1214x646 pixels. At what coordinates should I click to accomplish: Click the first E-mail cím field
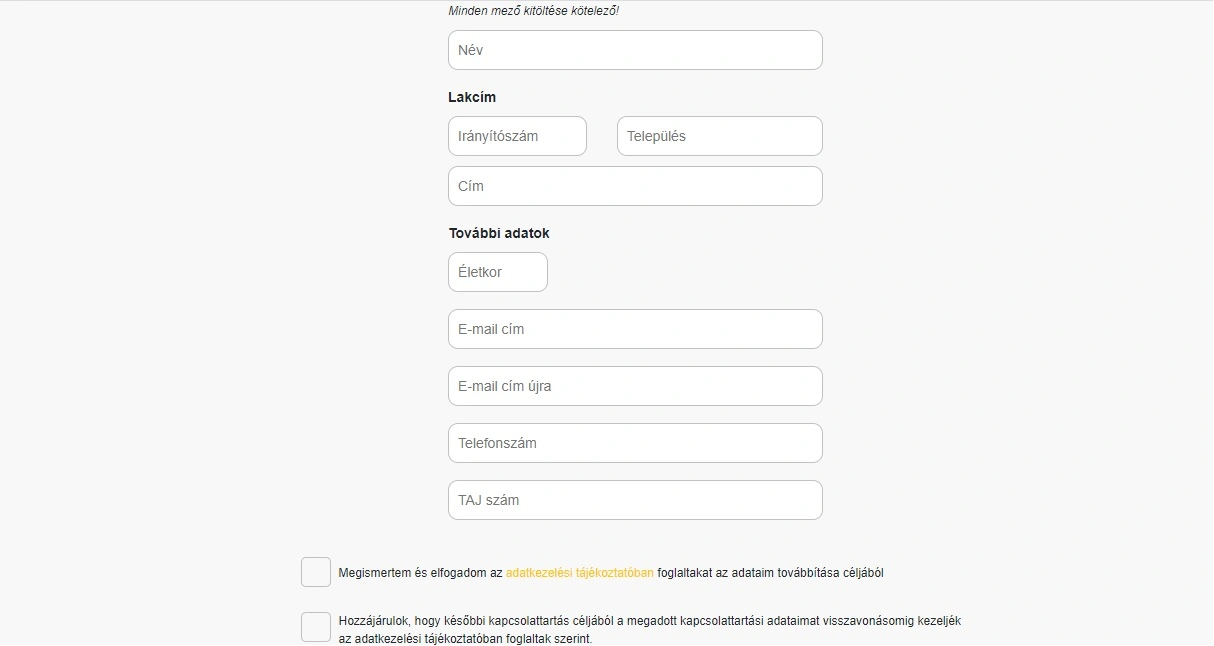[635, 329]
